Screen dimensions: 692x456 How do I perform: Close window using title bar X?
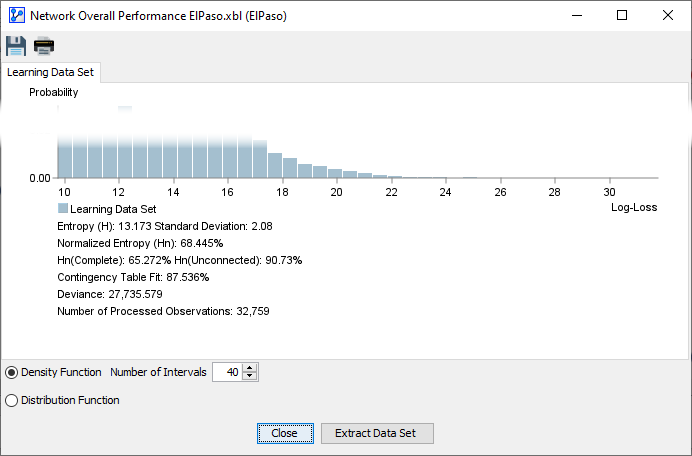(668, 15)
